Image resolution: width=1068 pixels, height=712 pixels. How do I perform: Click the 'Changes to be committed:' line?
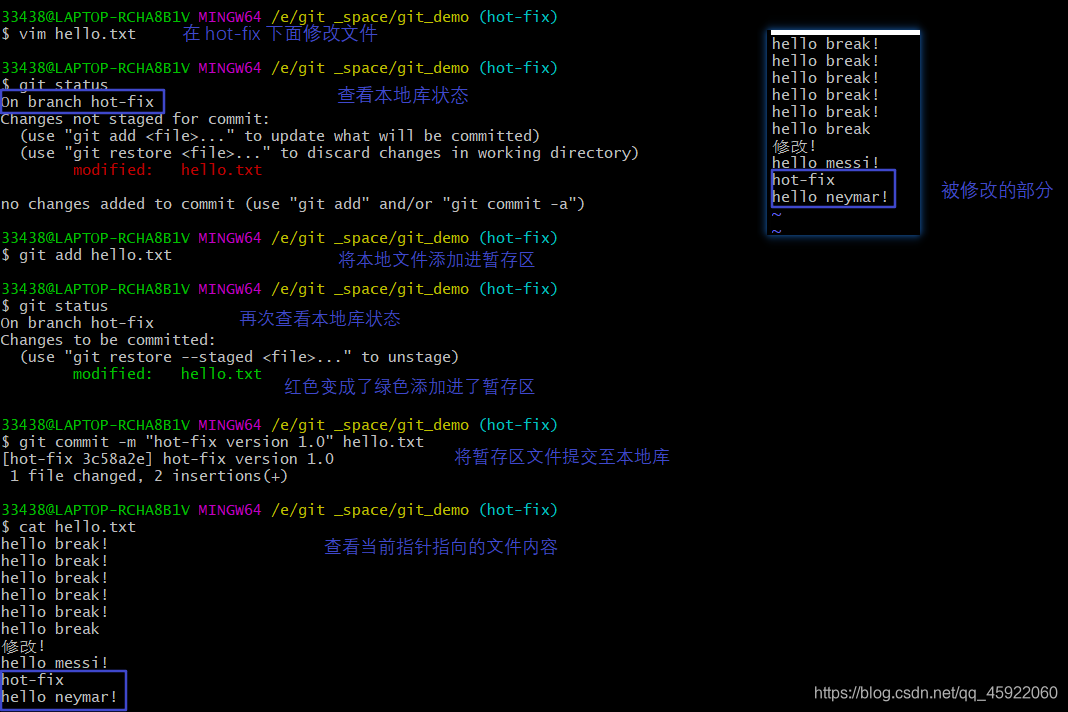coord(108,340)
